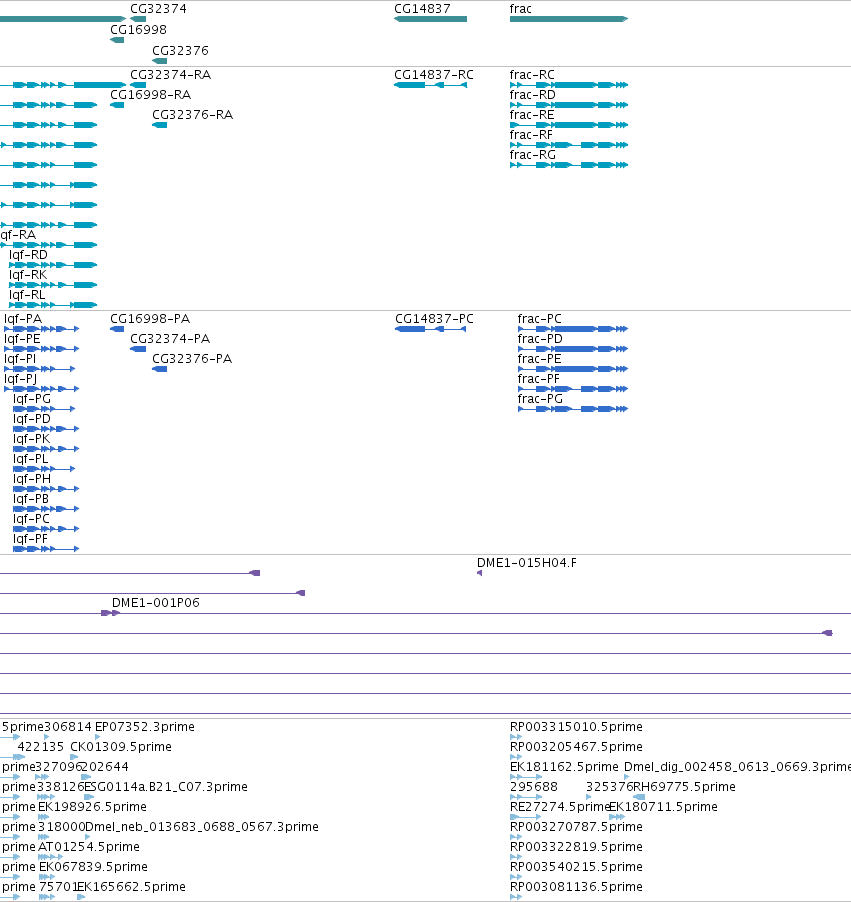Open EST label RE27274.5prime
Viewport: 851px width, 902px height.
click(559, 807)
